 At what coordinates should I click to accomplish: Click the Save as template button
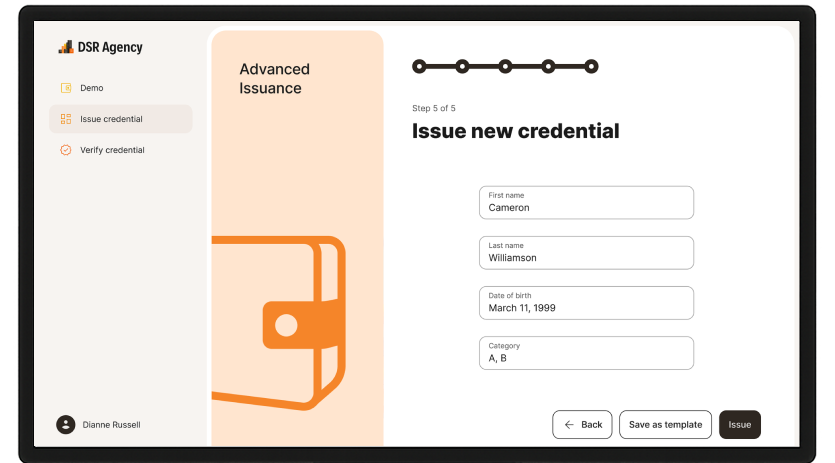[x=665, y=425]
